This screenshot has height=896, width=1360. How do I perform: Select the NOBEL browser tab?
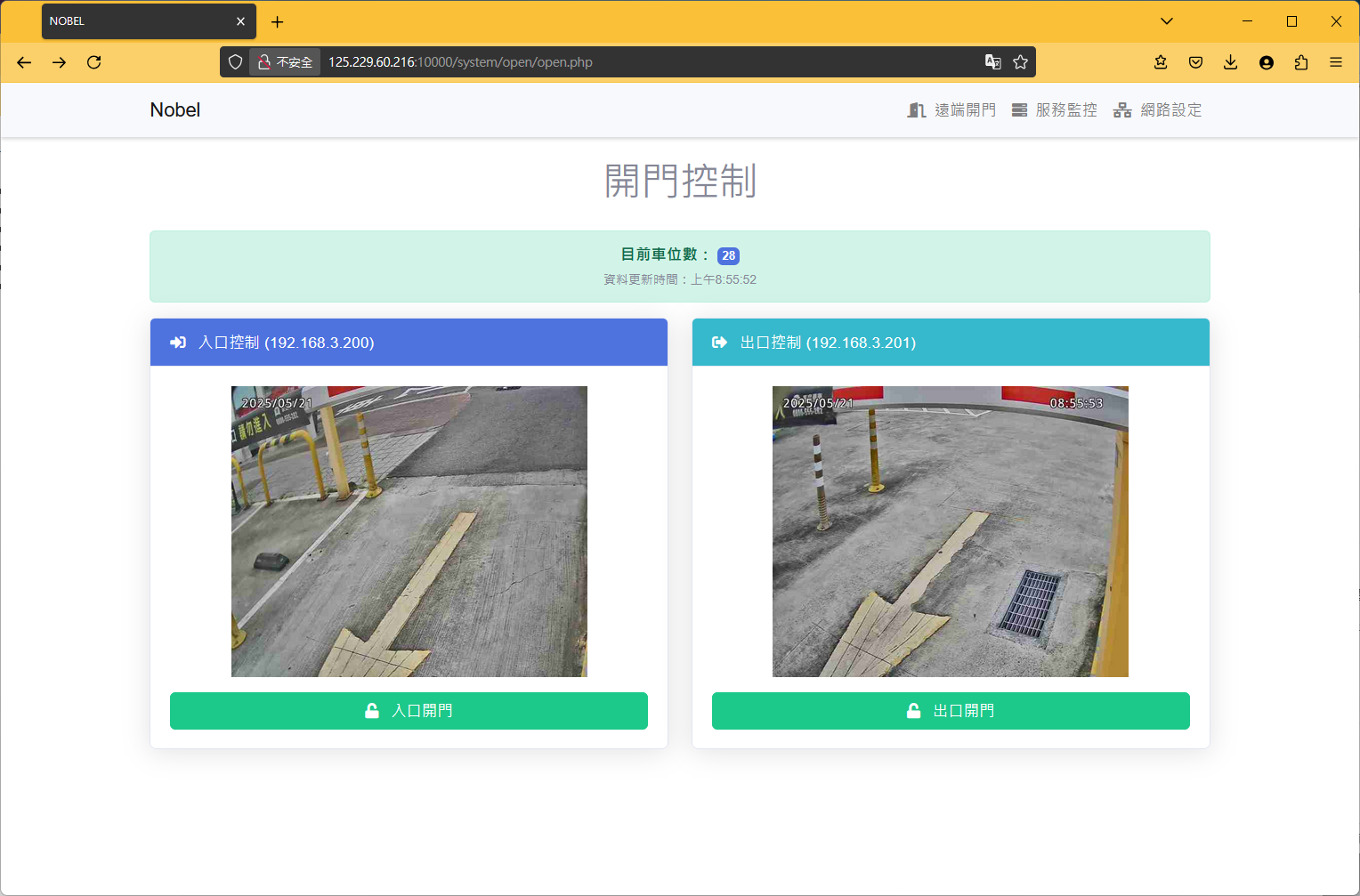(x=149, y=21)
